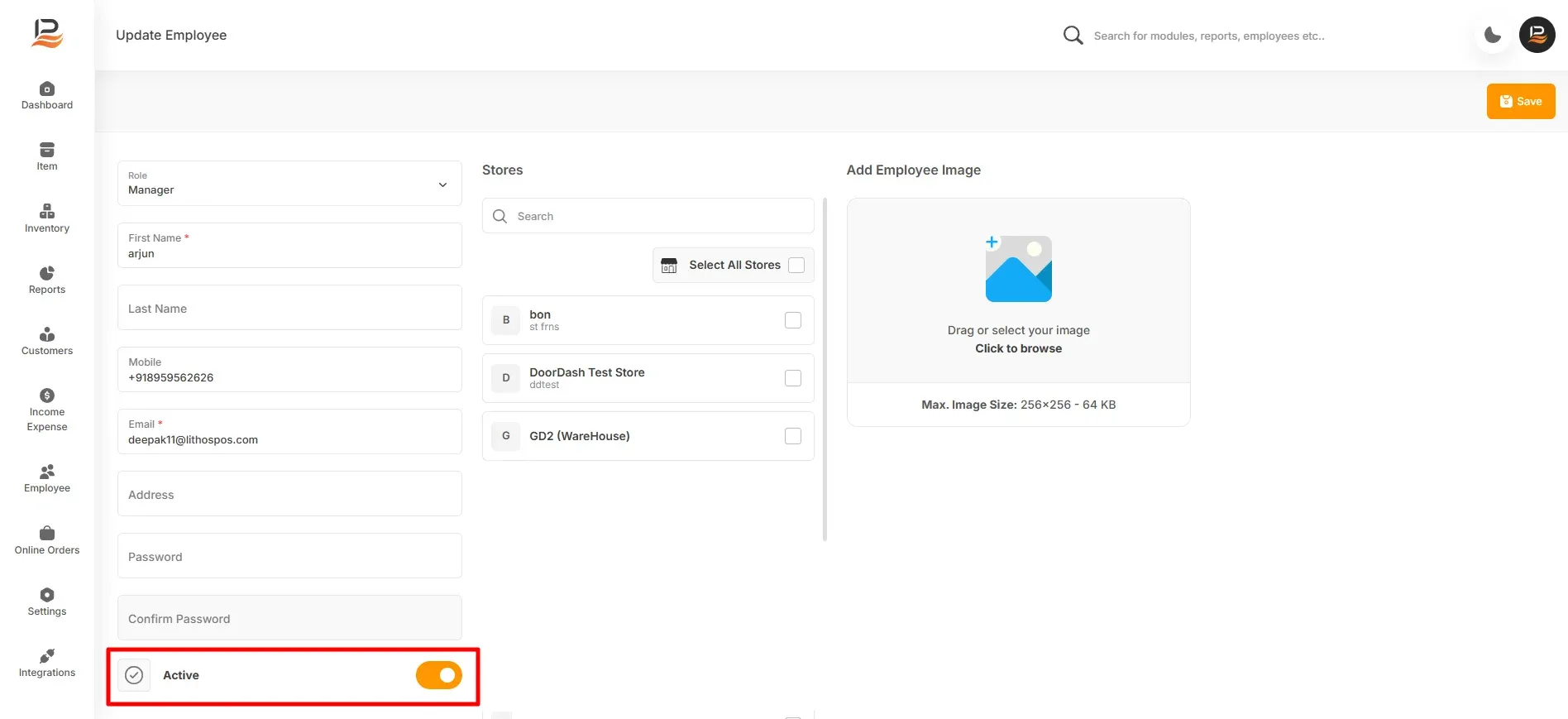The width and height of the screenshot is (1568, 719).
Task: Toggle the Active employee switch
Action: 438,675
